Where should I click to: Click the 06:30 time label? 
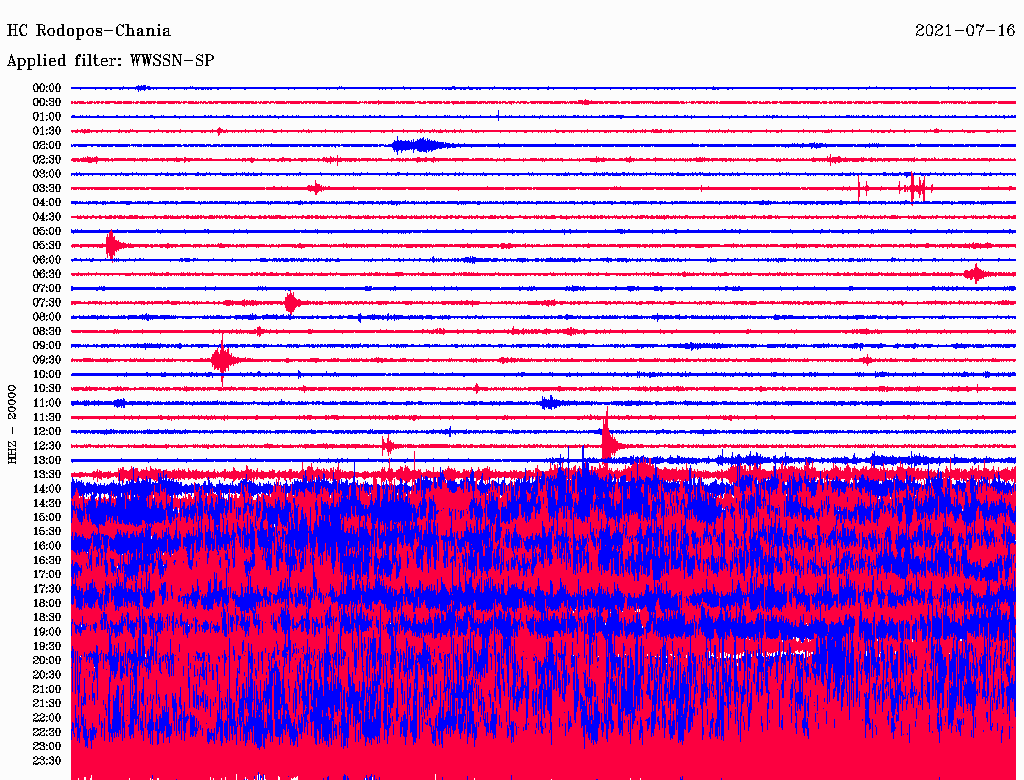47,274
